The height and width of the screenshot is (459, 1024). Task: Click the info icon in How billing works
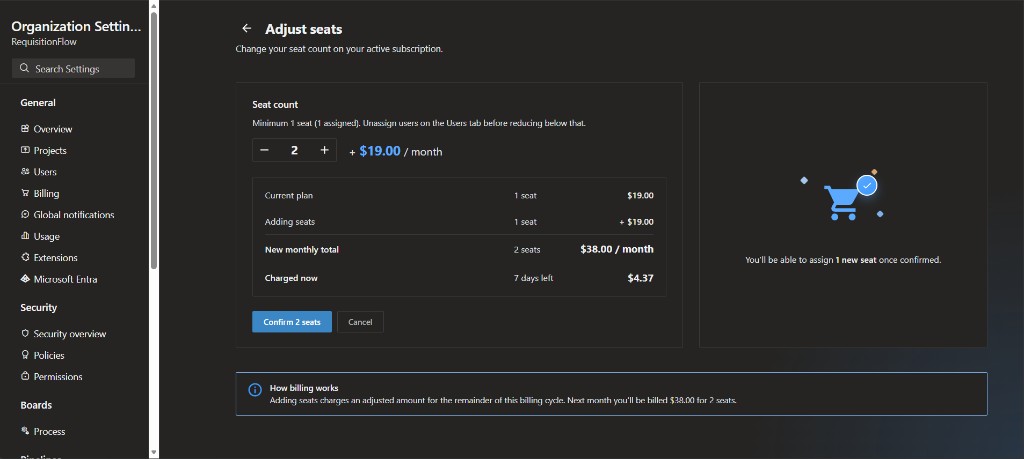(x=255, y=390)
